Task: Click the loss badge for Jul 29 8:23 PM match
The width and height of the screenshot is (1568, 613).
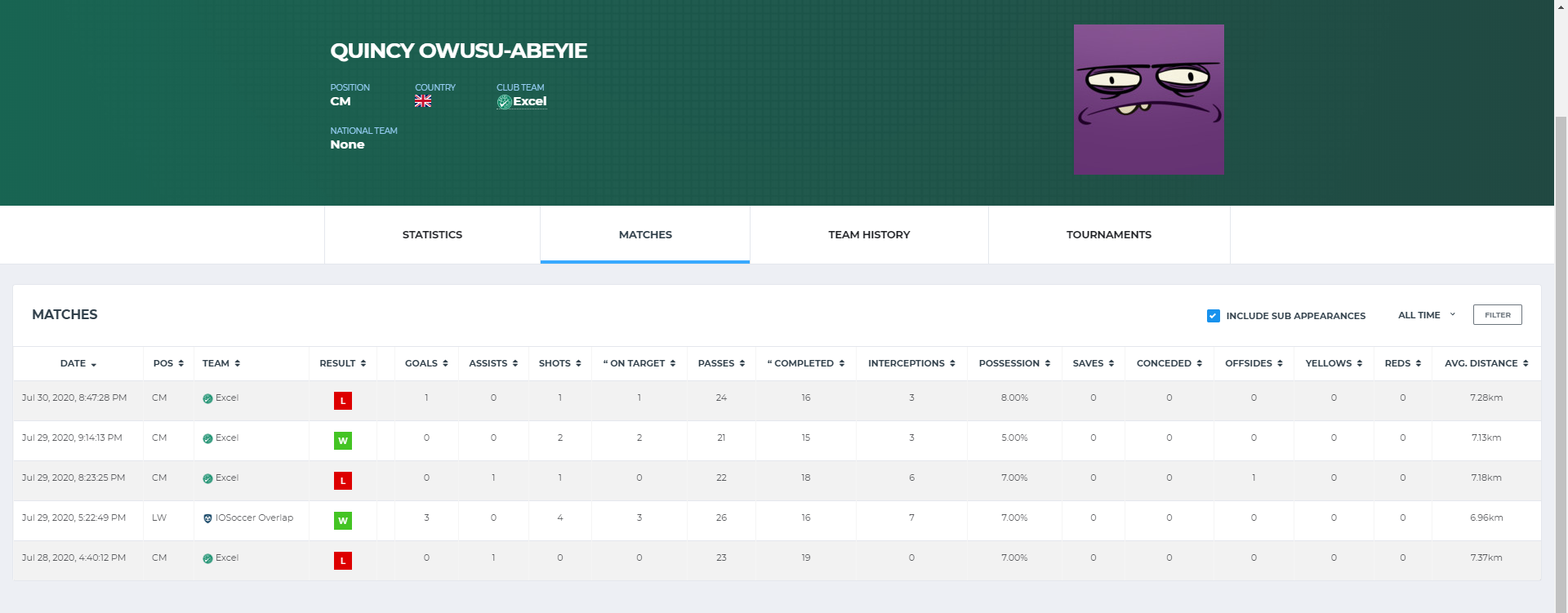Action: coord(343,481)
